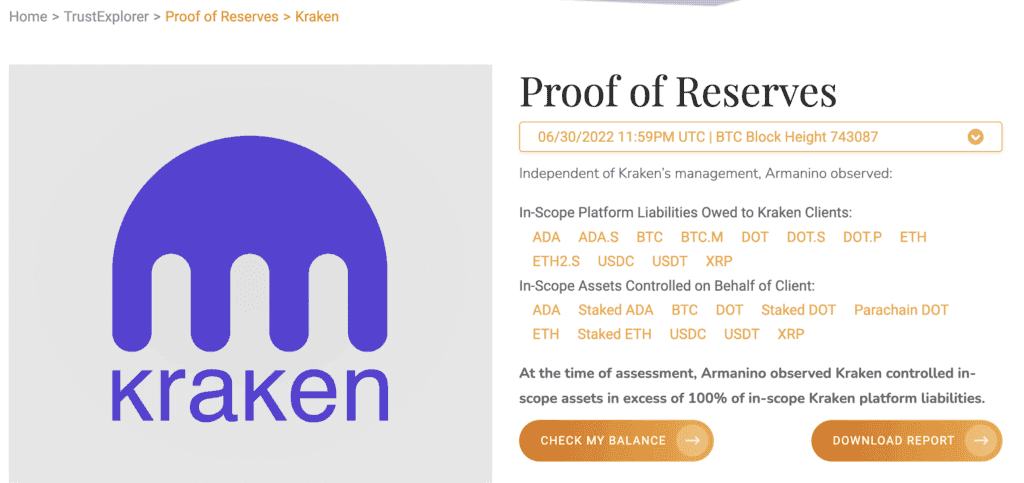This screenshot has height=483, width=1024.
Task: Click the arrow icon on Download Report
Action: point(983,440)
